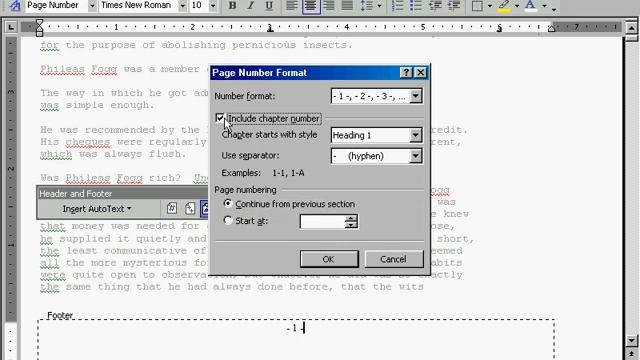Click OK in Page Number Format dialog

click(x=329, y=259)
